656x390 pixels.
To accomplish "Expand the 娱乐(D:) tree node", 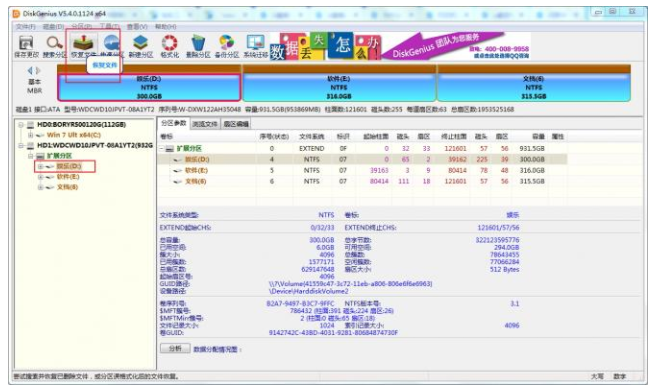I will [41, 166].
